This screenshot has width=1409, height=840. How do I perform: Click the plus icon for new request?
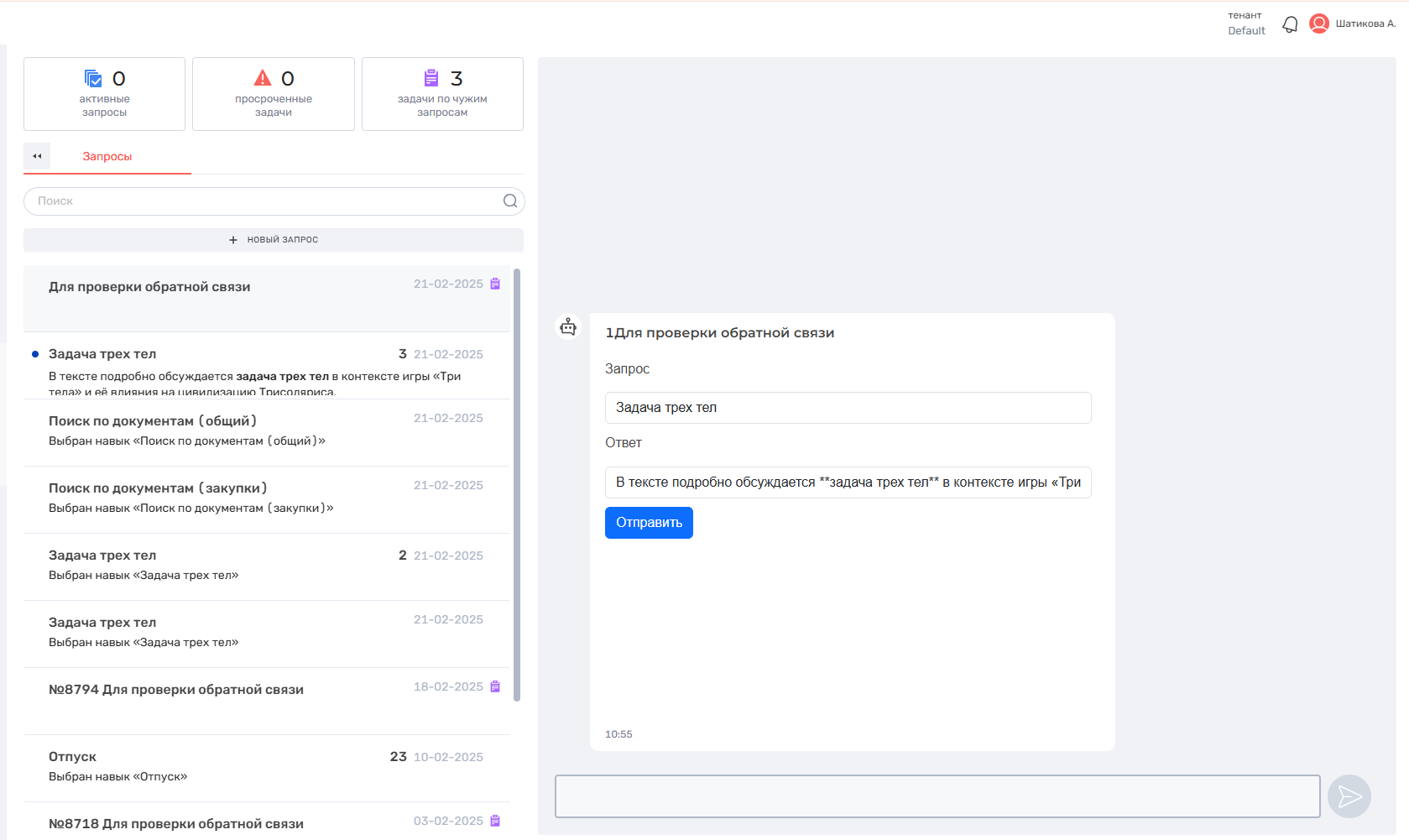233,240
